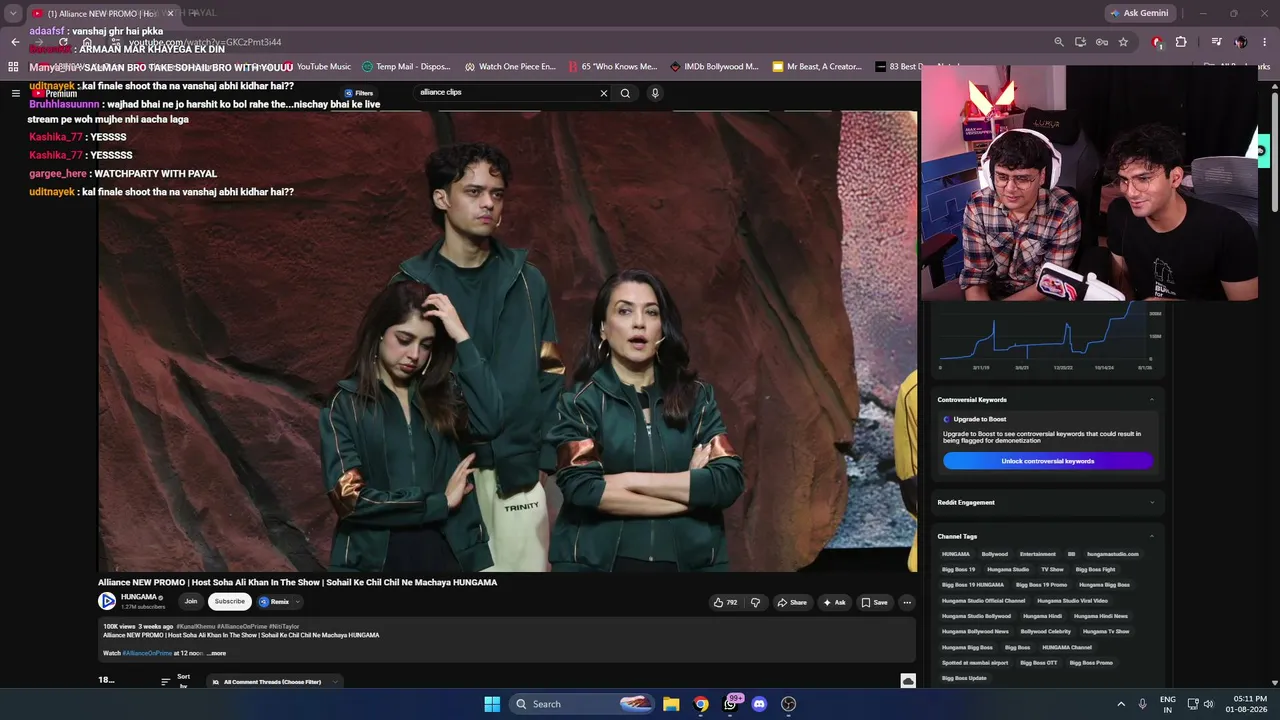The width and height of the screenshot is (1280, 720).
Task: Open WhatsApp from the taskbar
Action: pos(730,704)
